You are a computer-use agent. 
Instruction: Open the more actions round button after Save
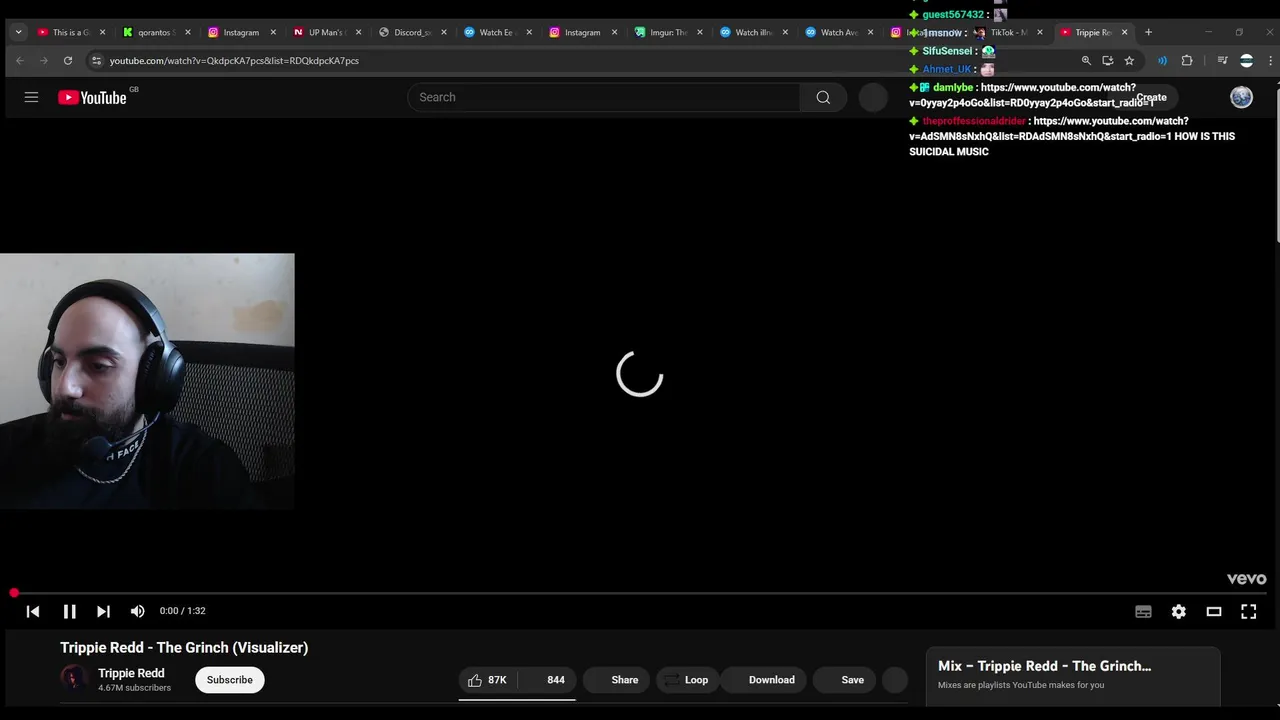(x=896, y=680)
